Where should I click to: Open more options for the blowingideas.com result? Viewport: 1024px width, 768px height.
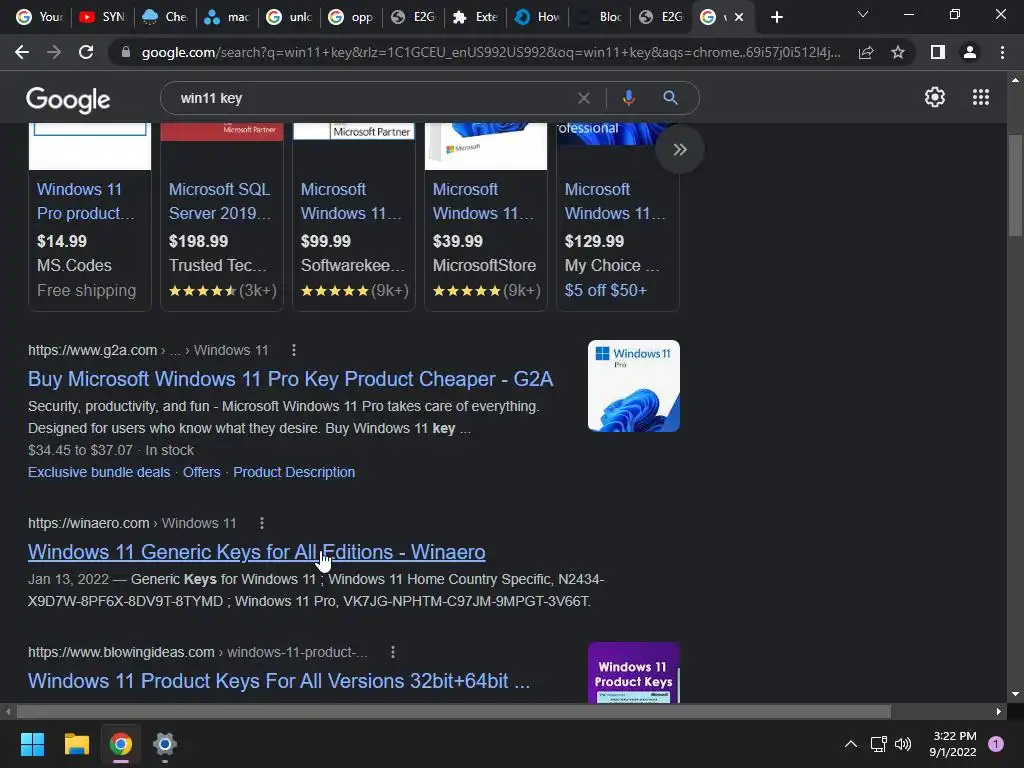coord(392,652)
